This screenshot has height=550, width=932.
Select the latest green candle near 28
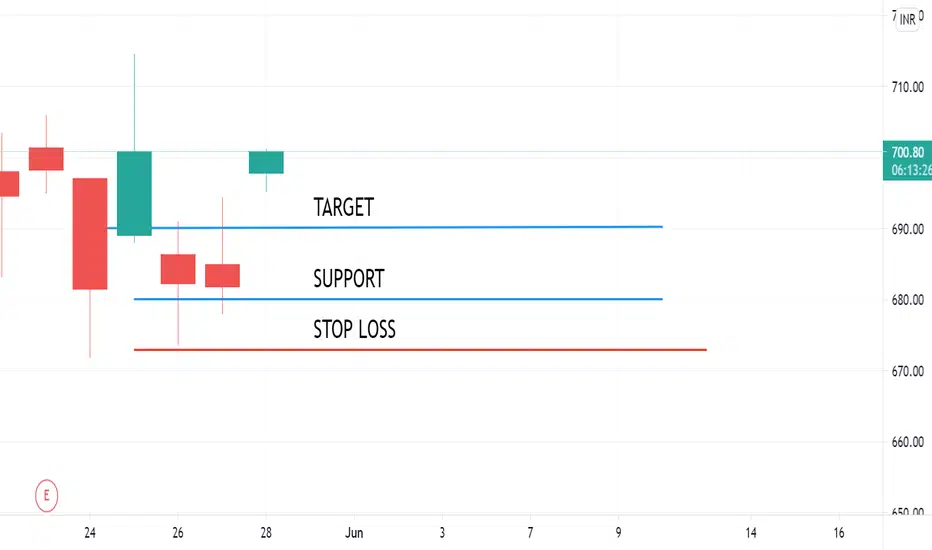[x=266, y=162]
